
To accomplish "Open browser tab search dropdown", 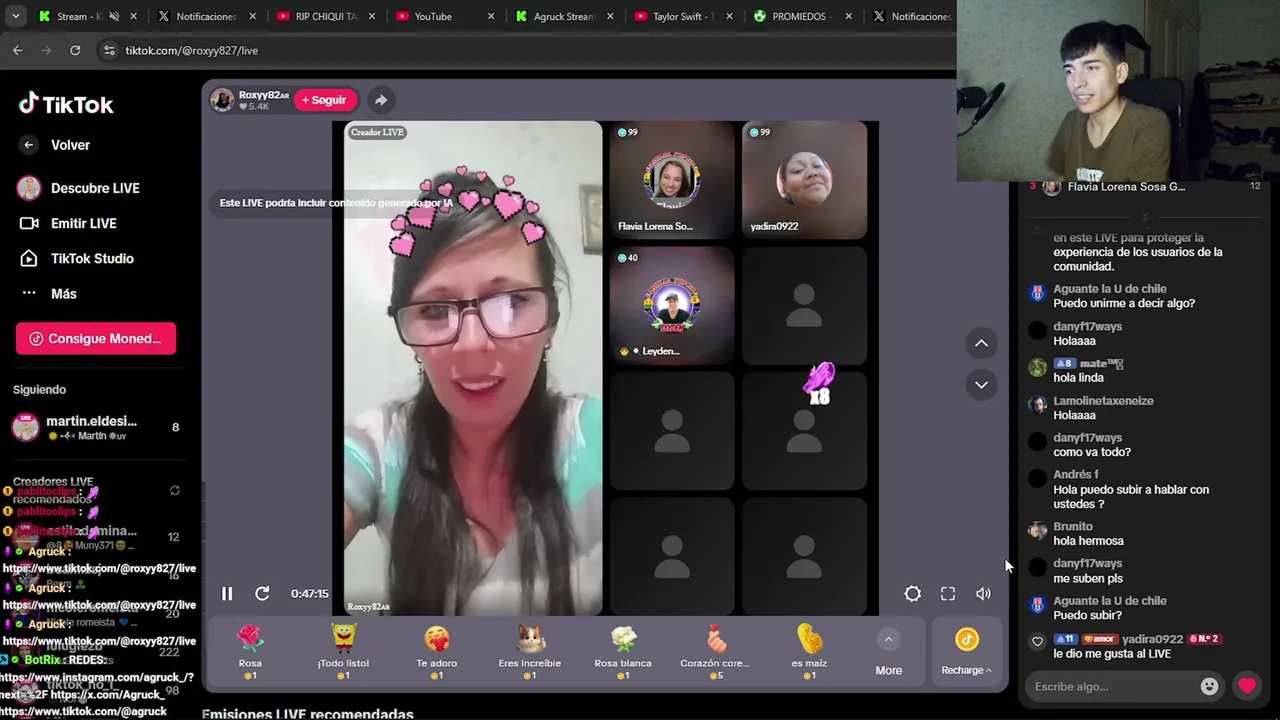I will (x=15, y=16).
